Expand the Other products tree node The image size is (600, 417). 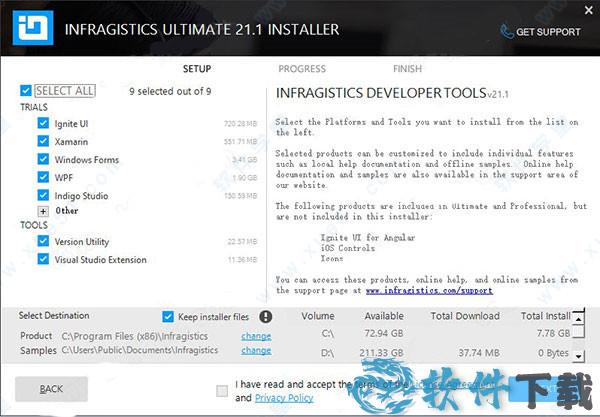43,211
